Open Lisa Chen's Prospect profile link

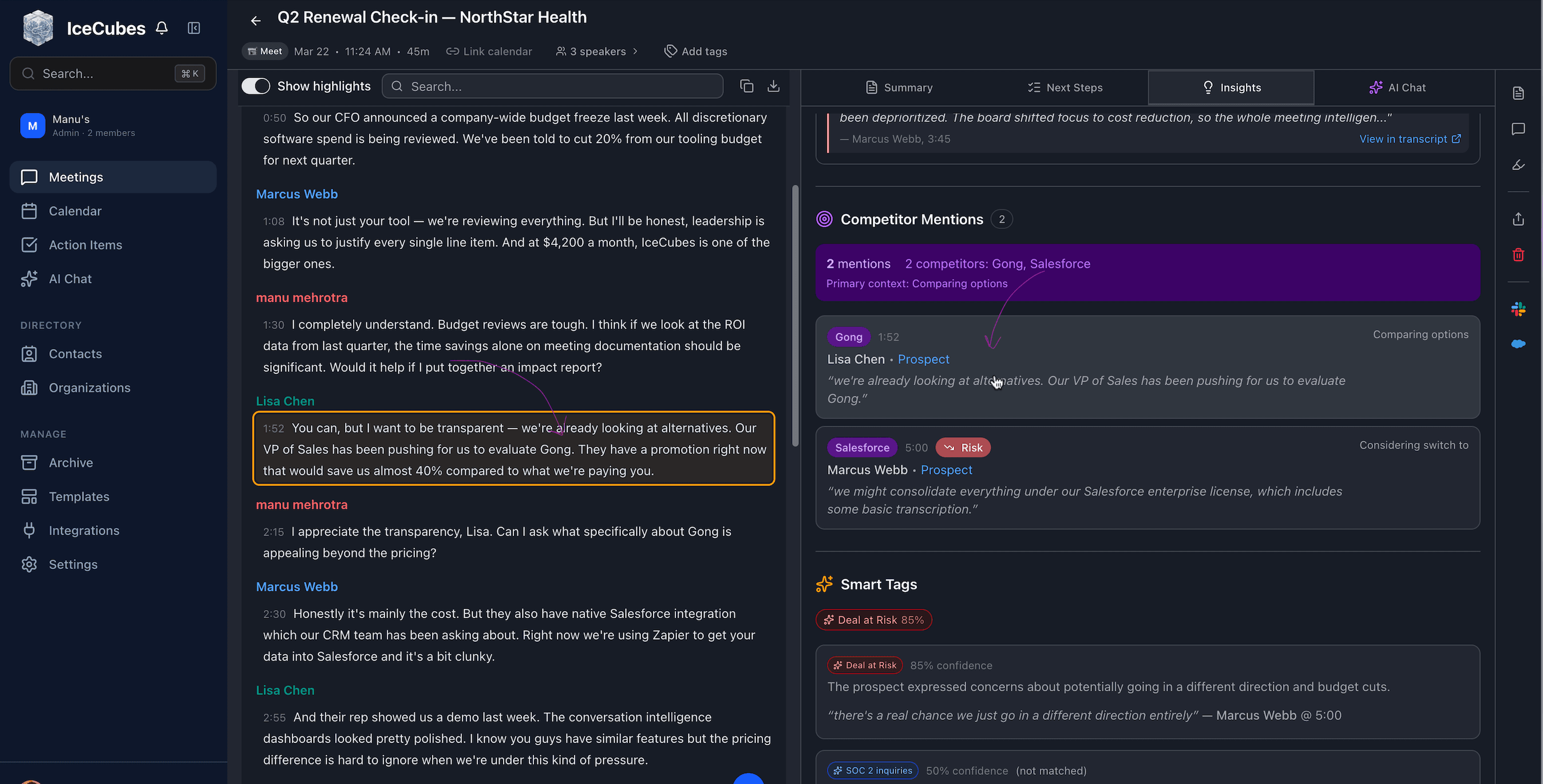(x=923, y=359)
